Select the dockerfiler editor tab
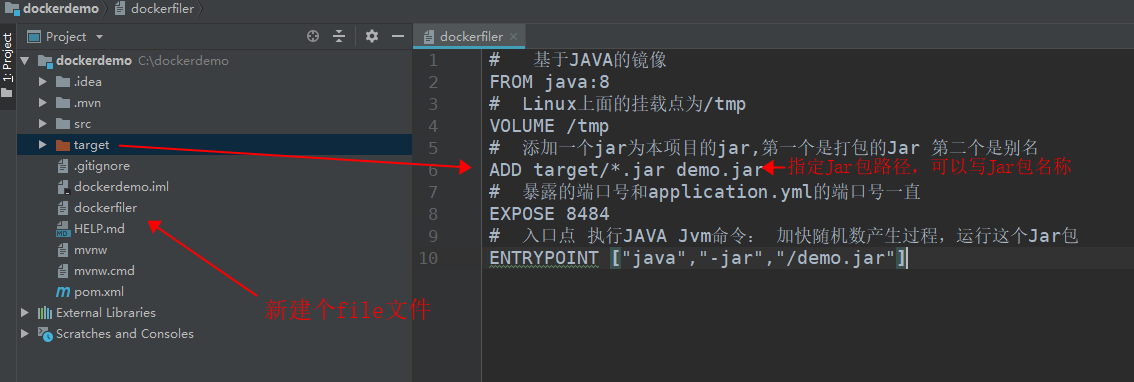The height and width of the screenshot is (382, 1134). pos(471,36)
